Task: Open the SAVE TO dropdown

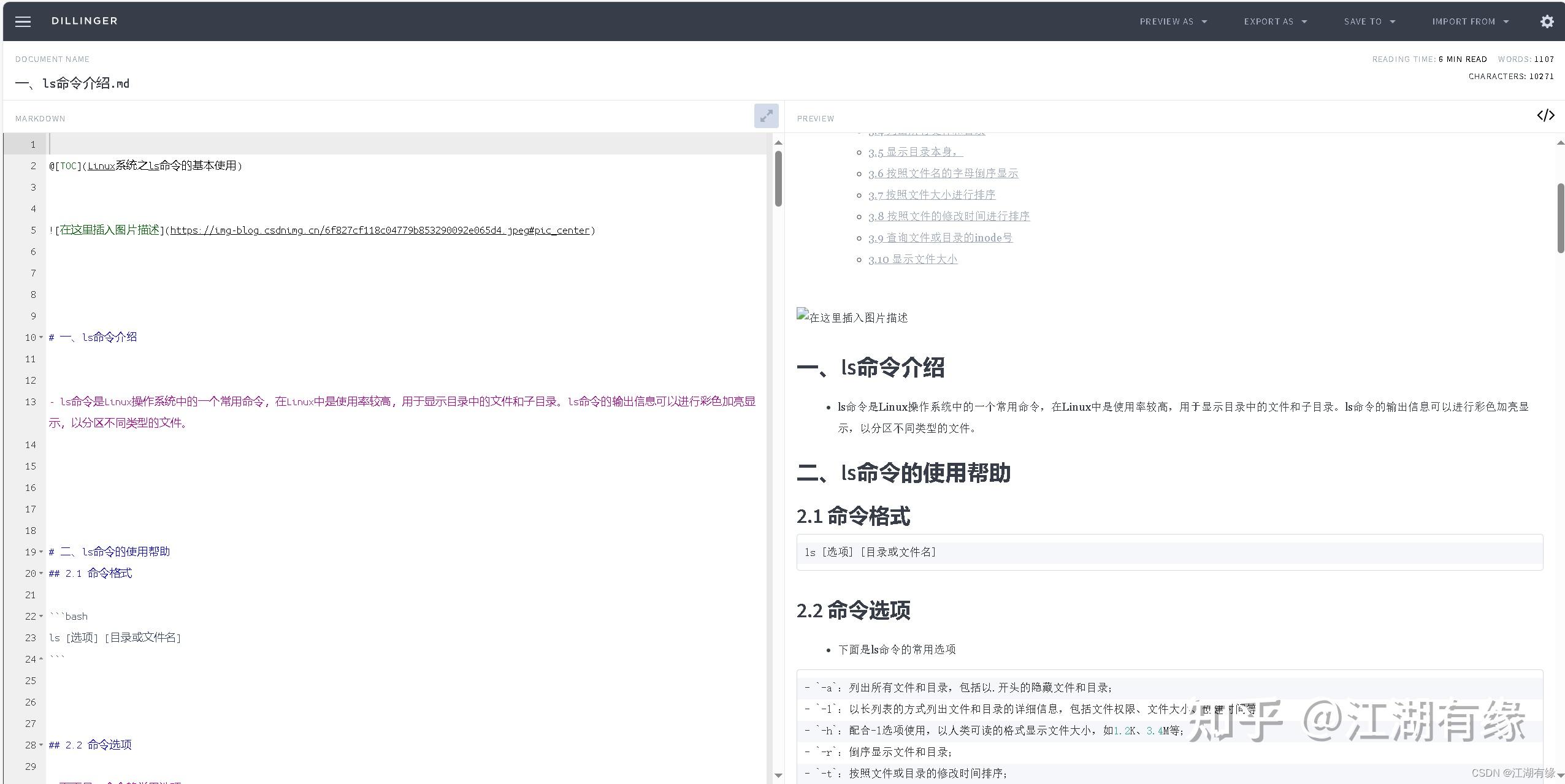Action: tap(1369, 21)
